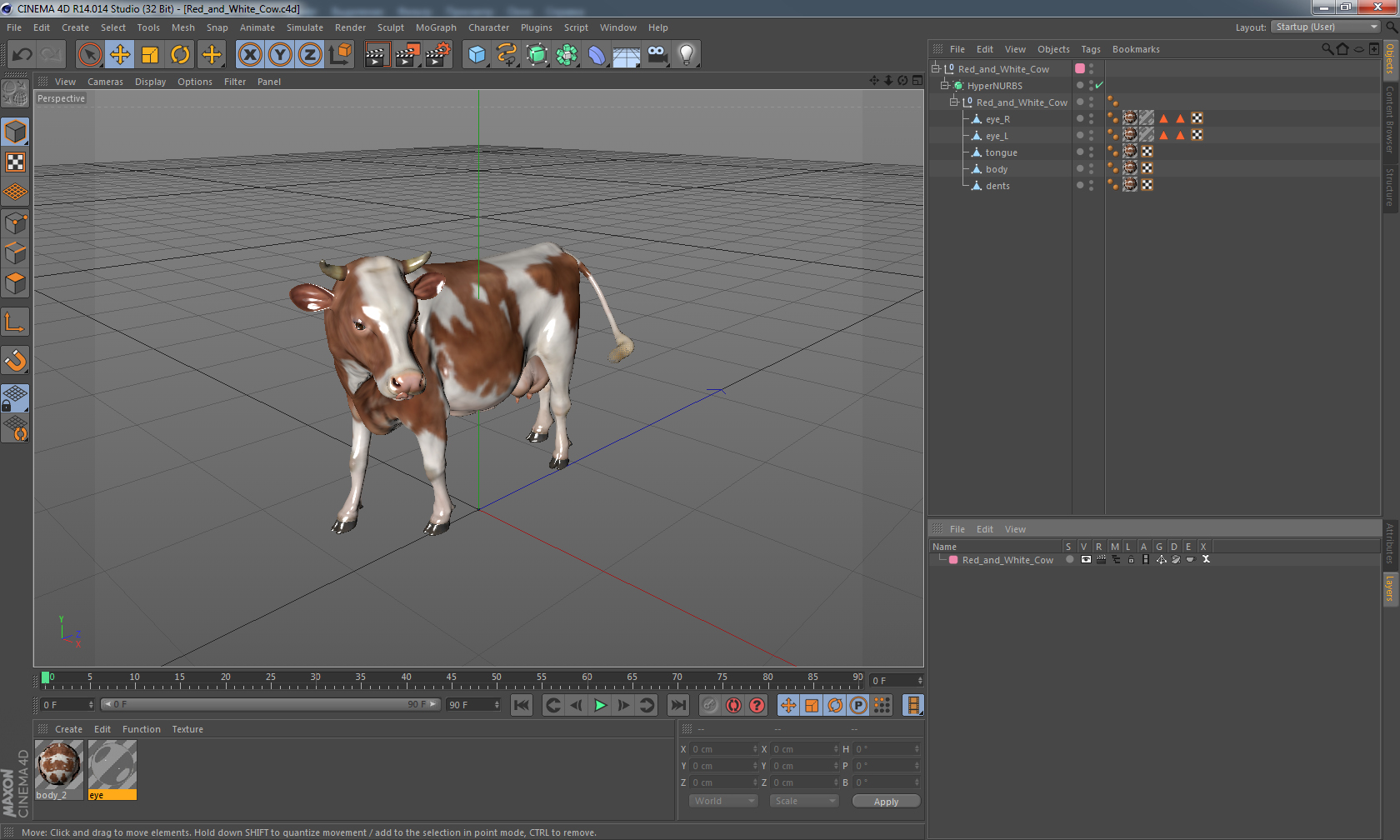Jump to start of animation
1400x840 pixels.
522,705
